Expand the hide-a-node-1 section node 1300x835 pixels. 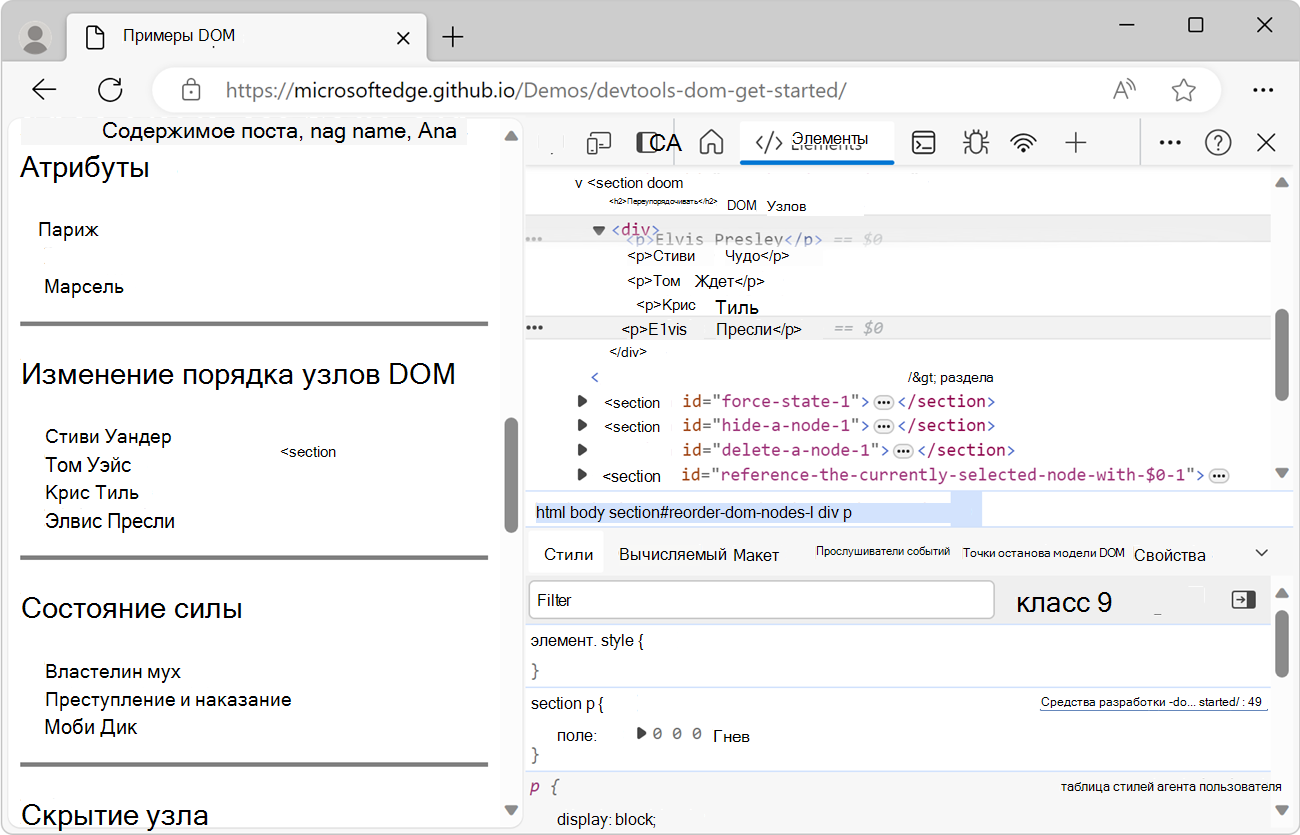[583, 426]
